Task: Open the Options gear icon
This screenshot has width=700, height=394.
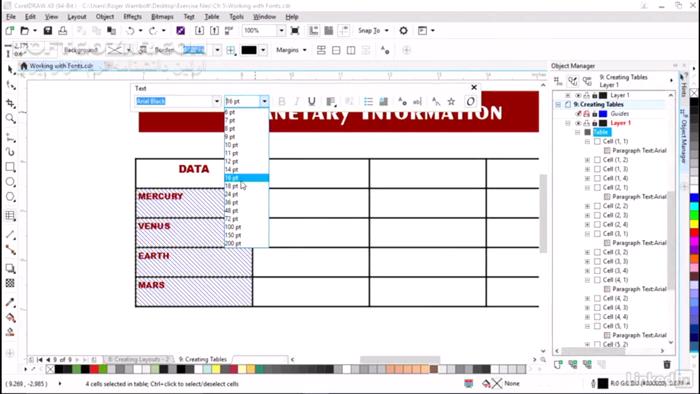Action: point(404,31)
